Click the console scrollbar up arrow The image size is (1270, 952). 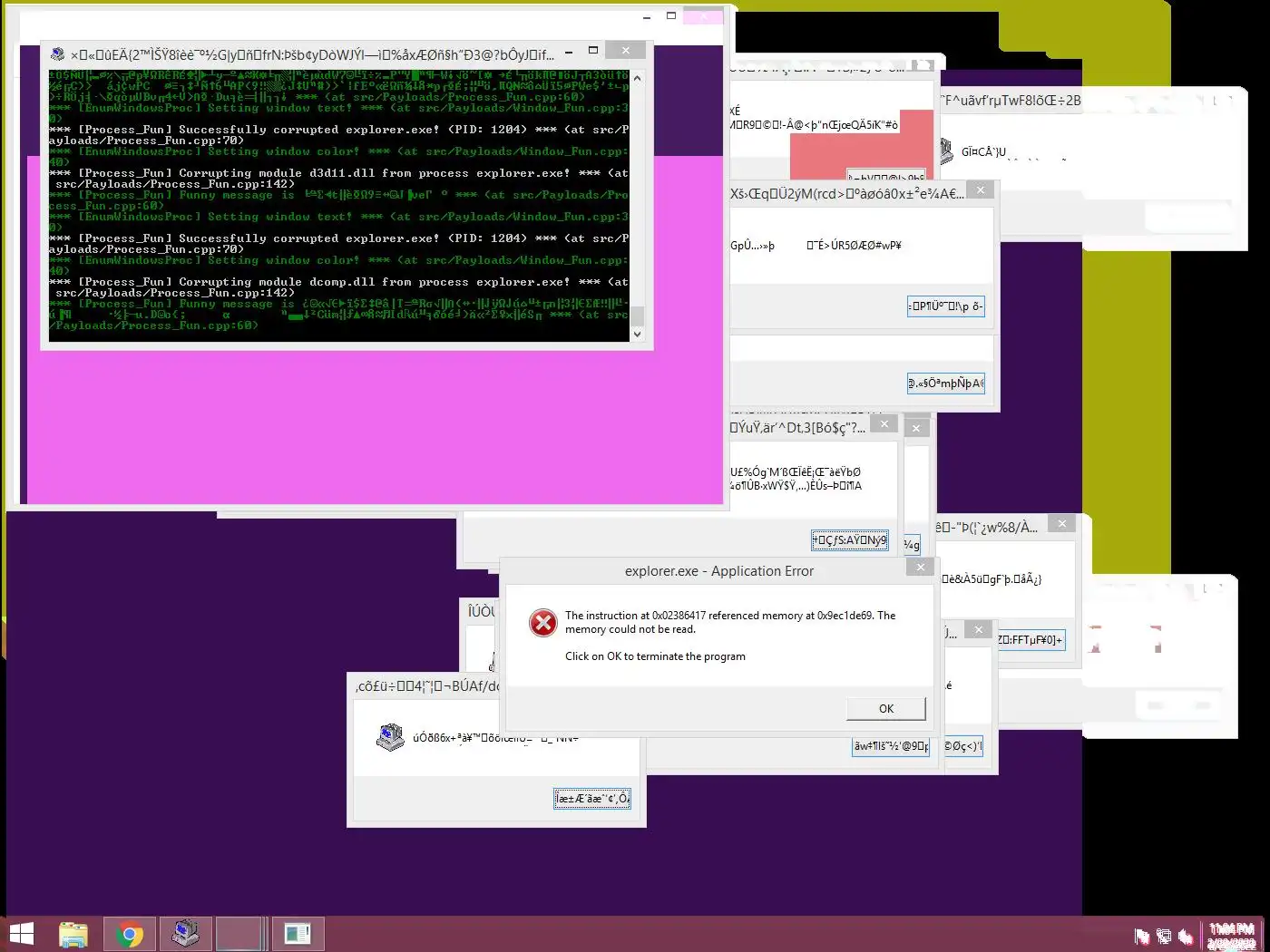pos(637,79)
